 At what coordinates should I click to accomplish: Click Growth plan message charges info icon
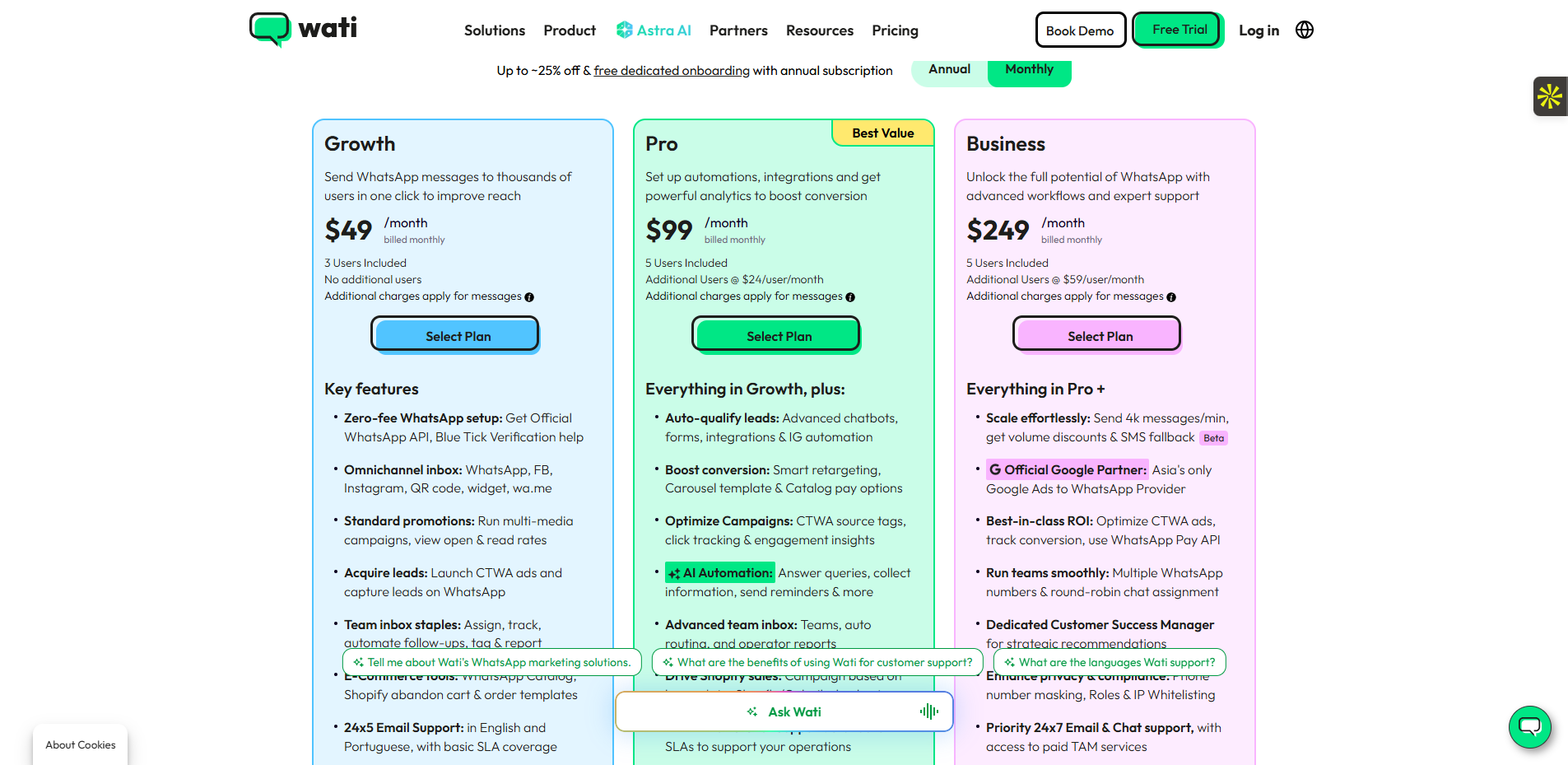[x=529, y=297]
